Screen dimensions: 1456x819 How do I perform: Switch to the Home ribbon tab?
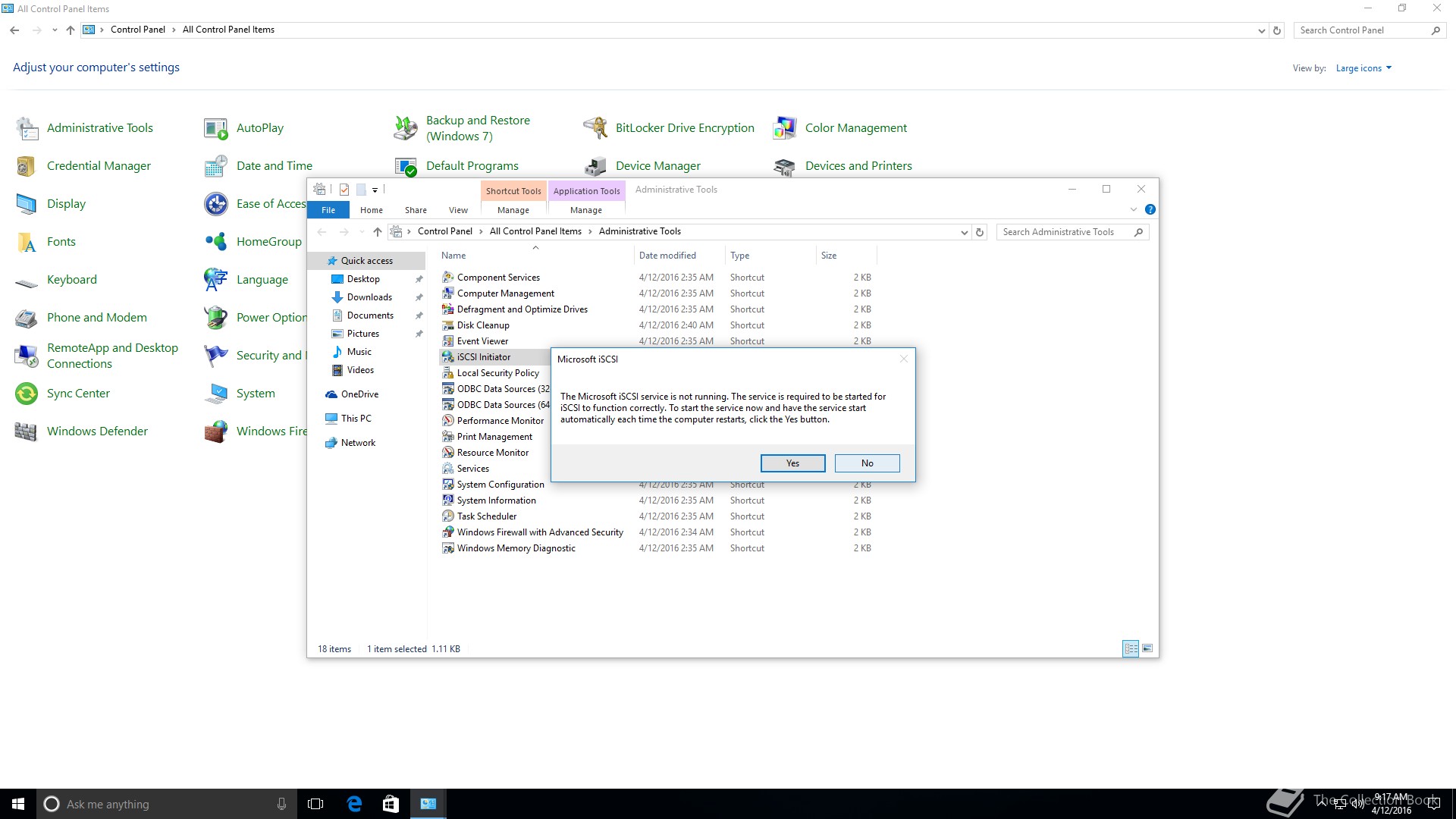[x=372, y=210]
